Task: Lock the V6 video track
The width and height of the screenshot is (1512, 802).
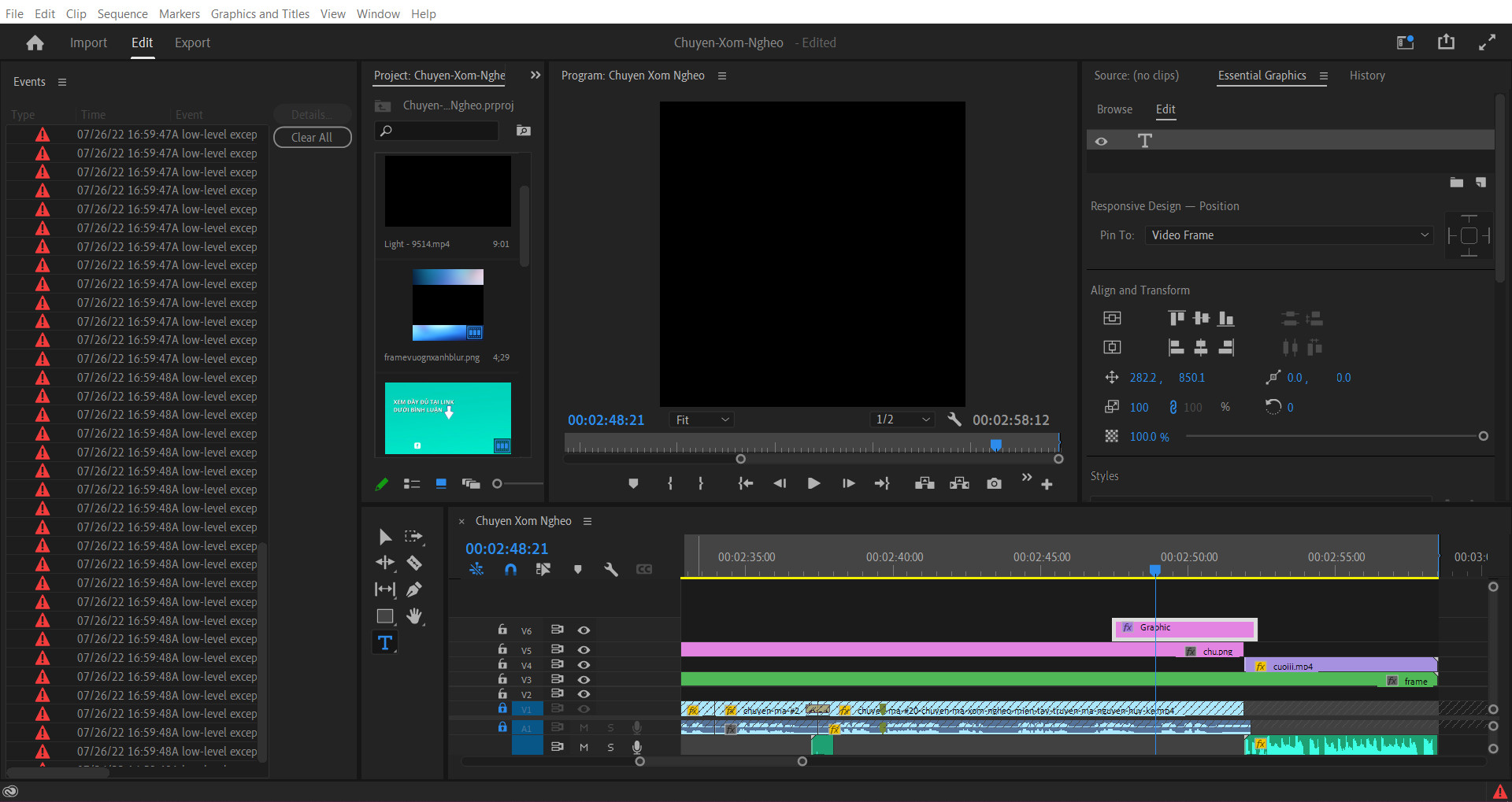Action: point(502,630)
